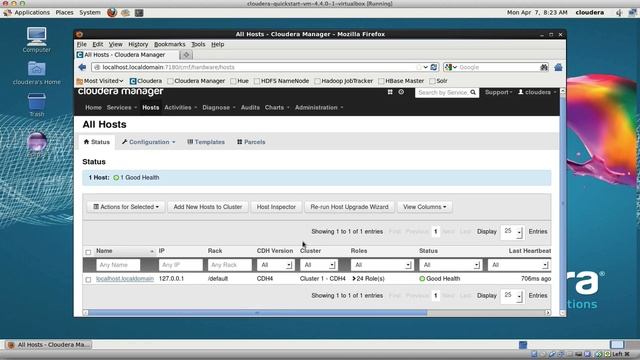The height and width of the screenshot is (360, 640).
Task: Switch to the Templates tab
Action: point(206,142)
